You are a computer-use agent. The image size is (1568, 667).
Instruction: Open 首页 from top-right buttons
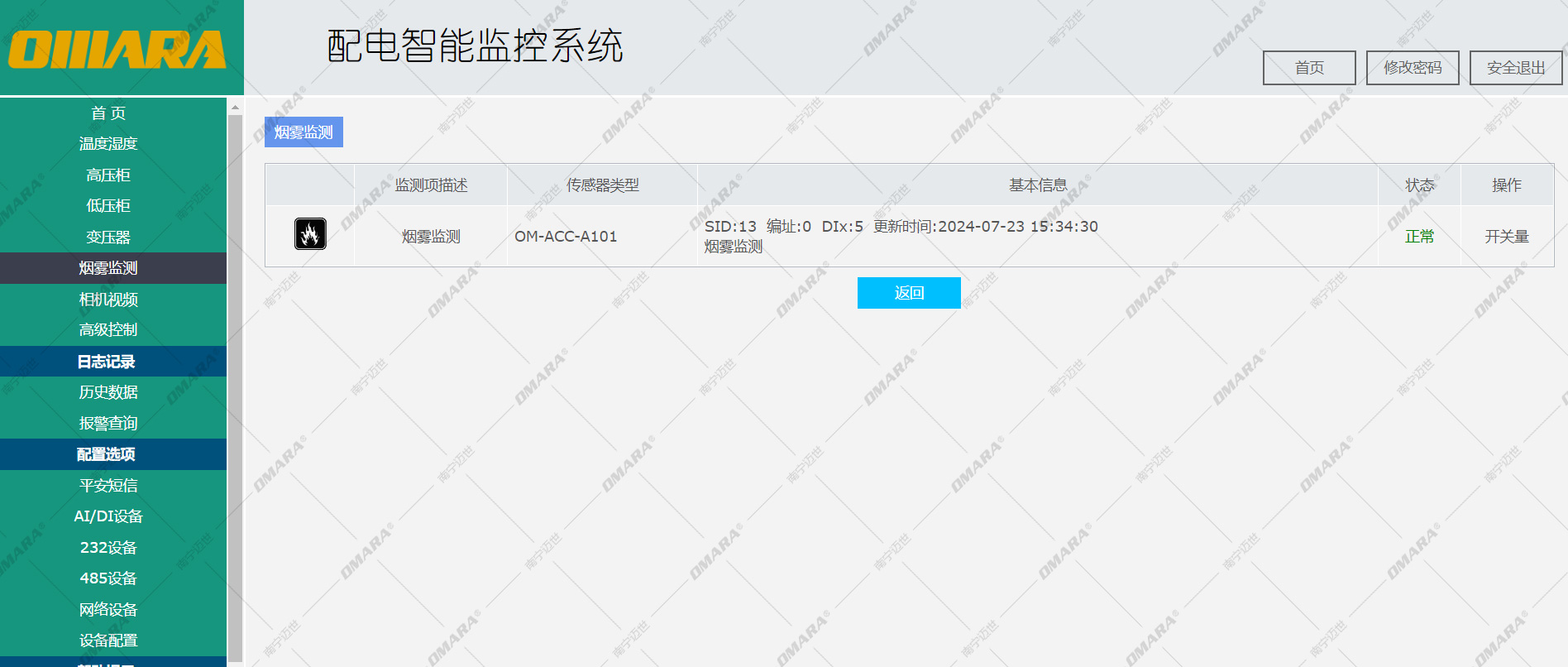[x=1308, y=68]
